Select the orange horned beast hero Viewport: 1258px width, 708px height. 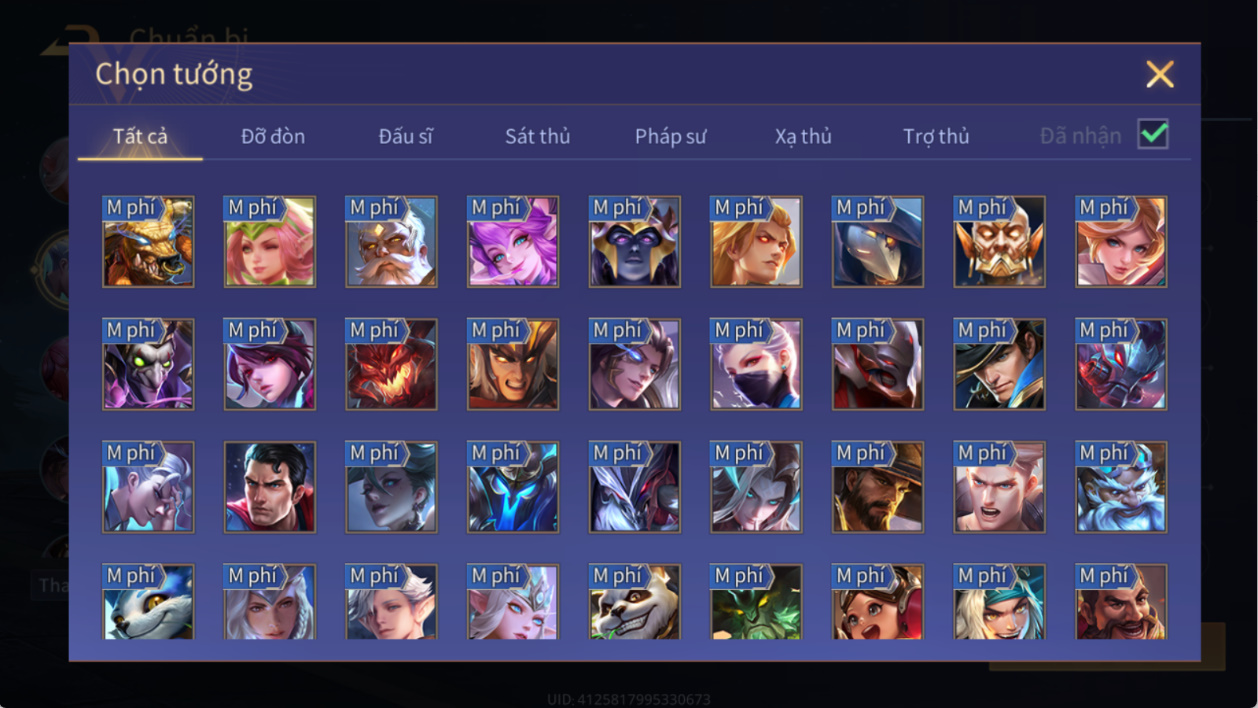pyautogui.click(x=148, y=241)
